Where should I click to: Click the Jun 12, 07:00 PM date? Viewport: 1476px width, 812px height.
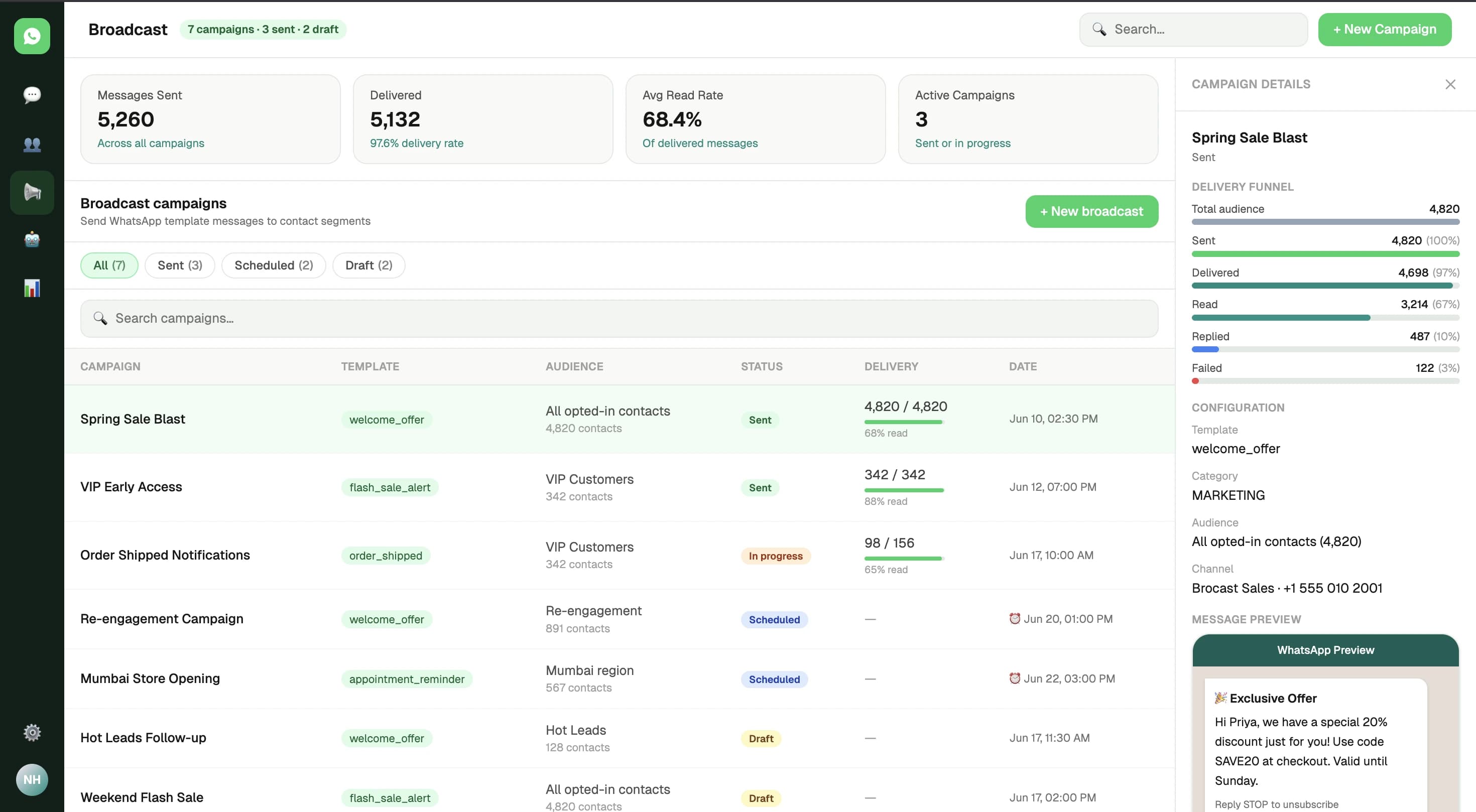point(1053,487)
